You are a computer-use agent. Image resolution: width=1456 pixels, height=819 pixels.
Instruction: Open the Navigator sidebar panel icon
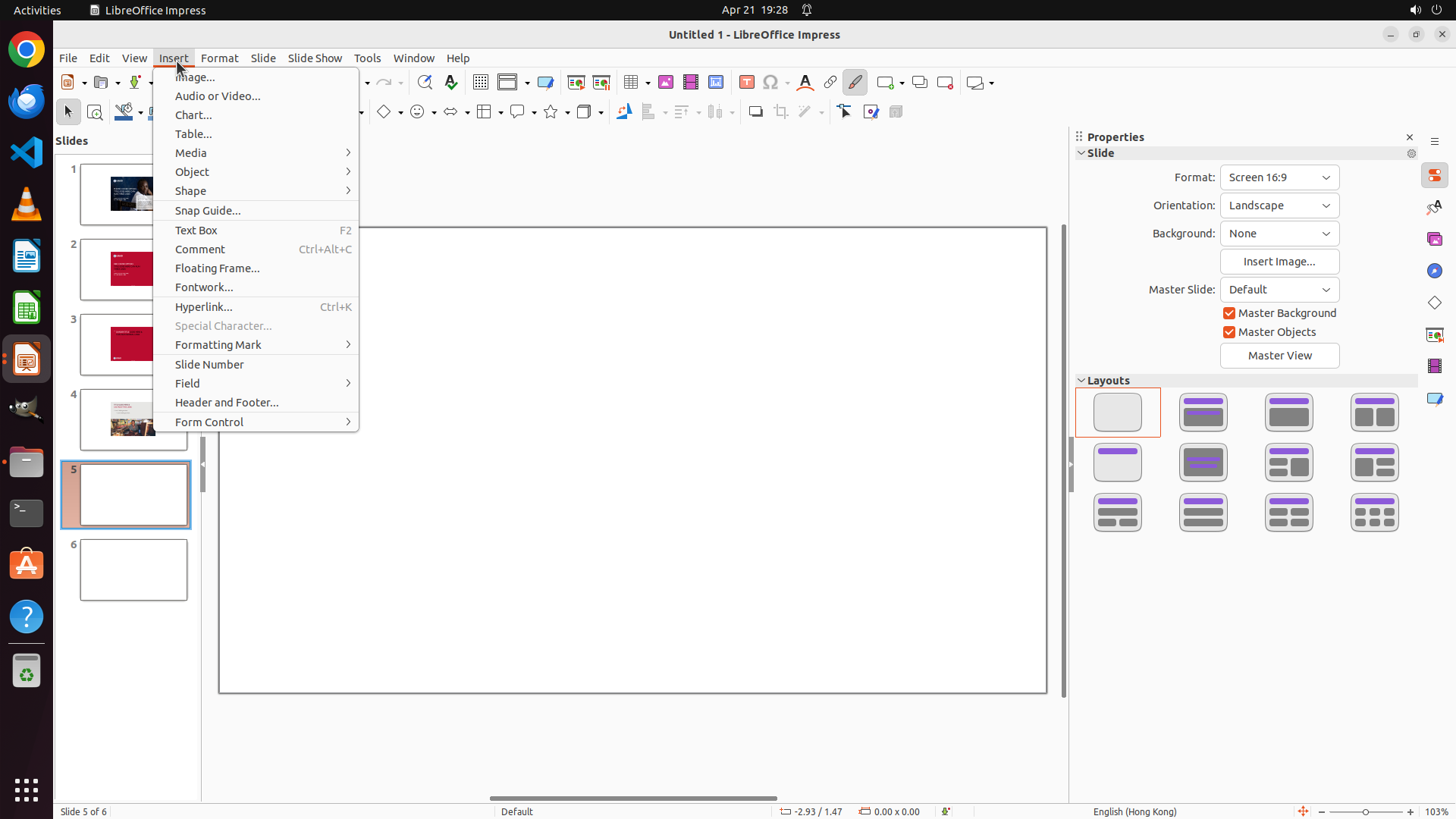1435,271
